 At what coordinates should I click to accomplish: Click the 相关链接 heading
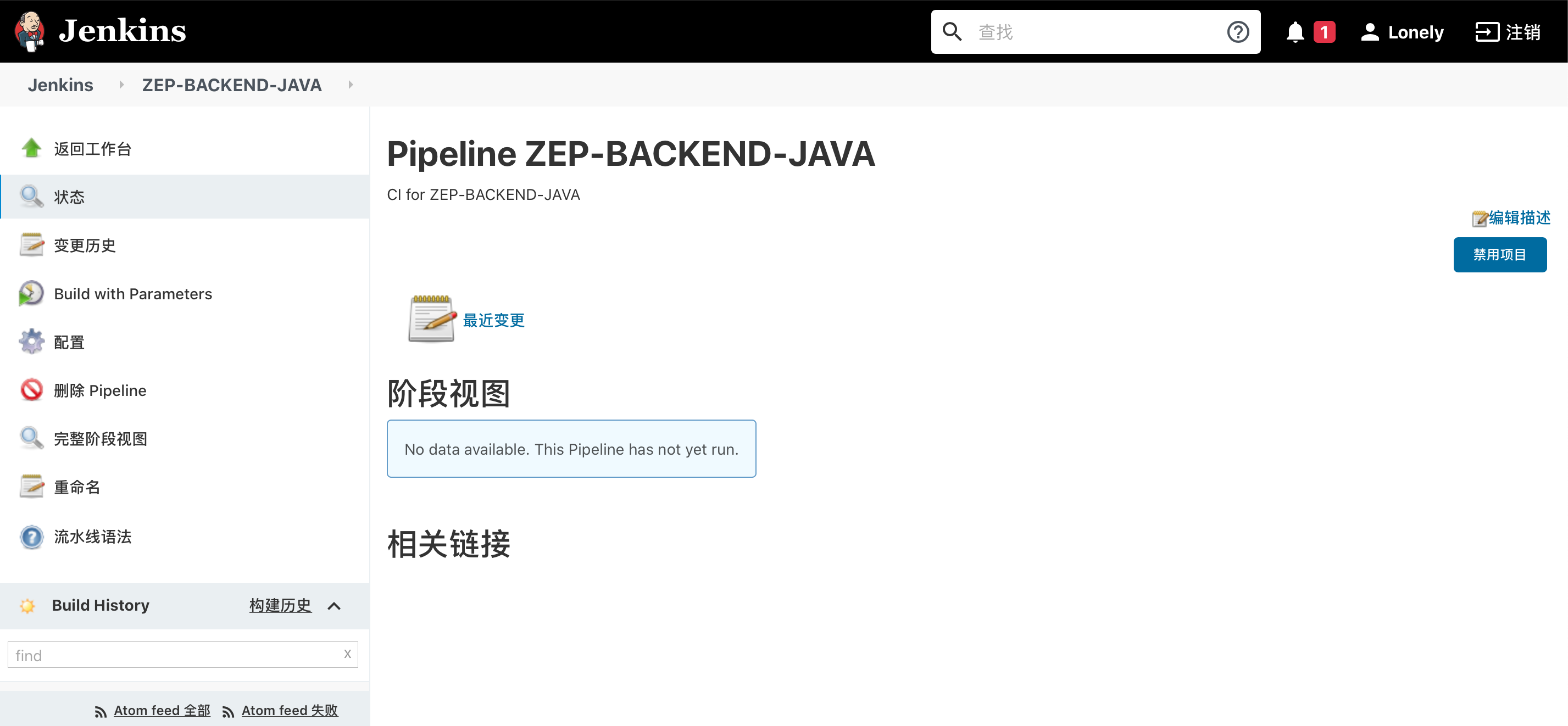pos(449,544)
